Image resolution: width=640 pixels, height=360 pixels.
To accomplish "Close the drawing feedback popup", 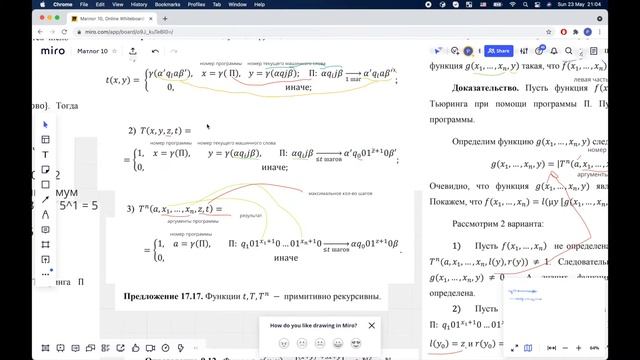I will click(371, 325).
